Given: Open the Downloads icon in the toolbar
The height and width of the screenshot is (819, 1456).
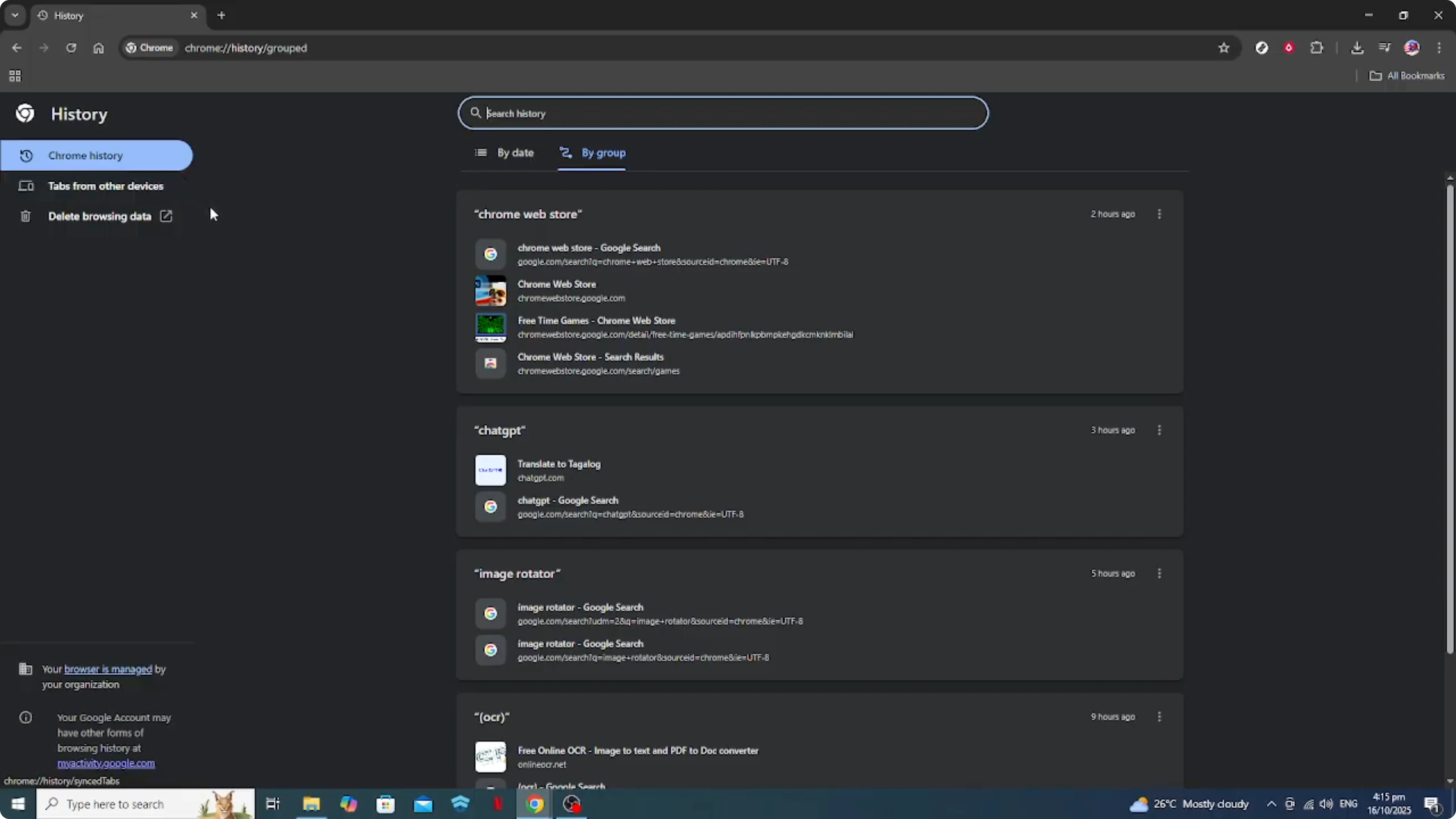Looking at the screenshot, I should tap(1357, 48).
